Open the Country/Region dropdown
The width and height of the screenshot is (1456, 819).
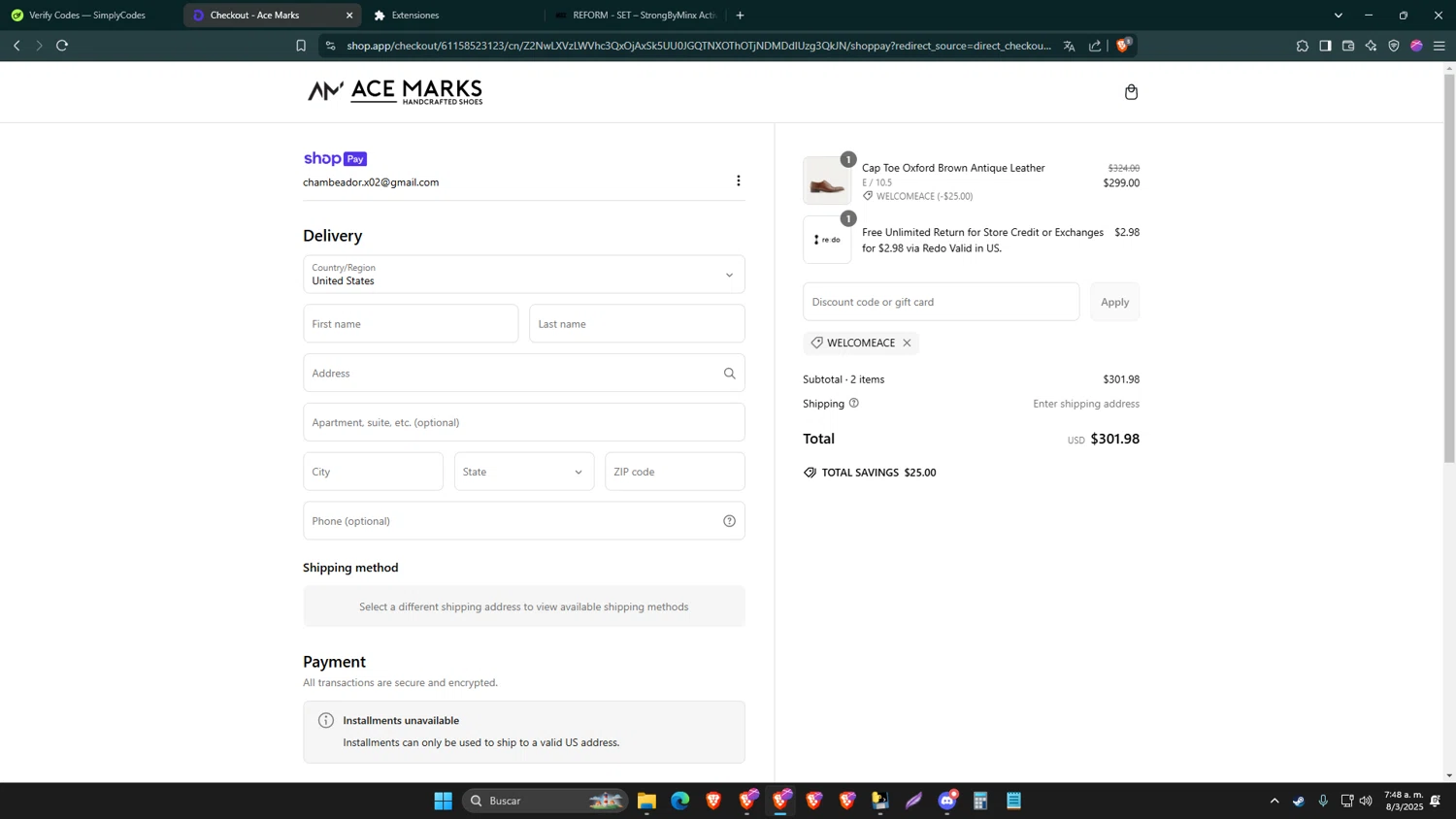click(x=524, y=275)
